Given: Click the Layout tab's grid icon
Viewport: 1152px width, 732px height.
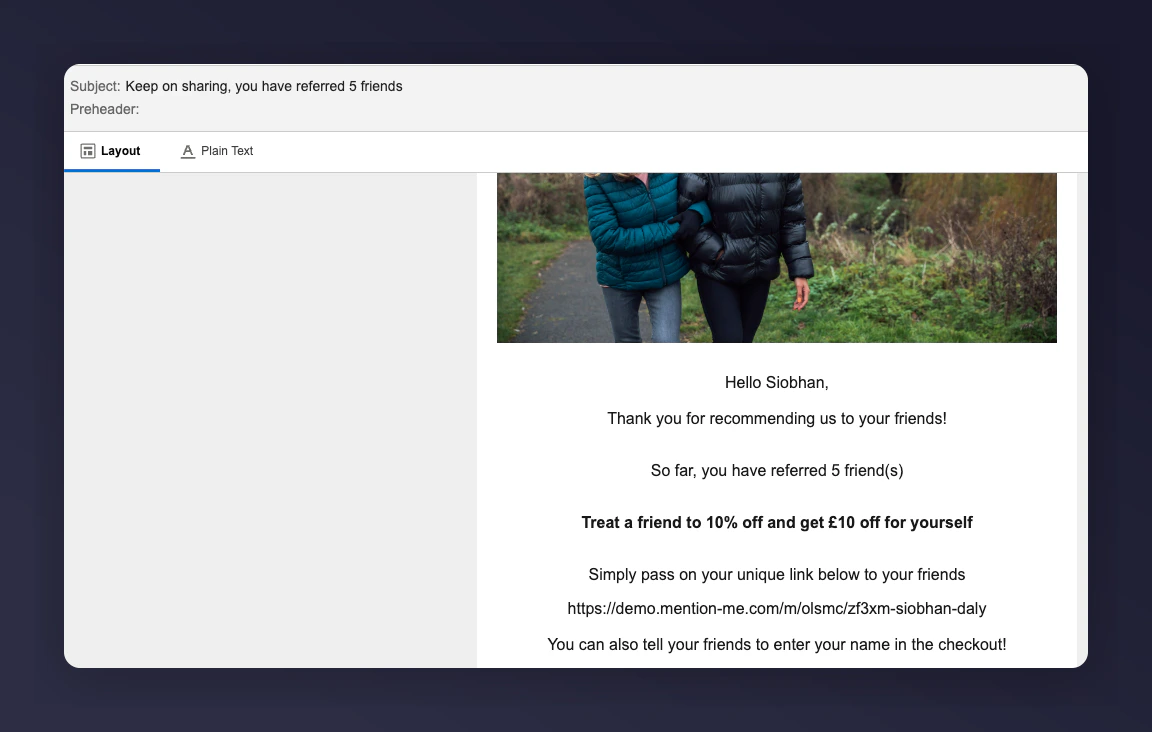Looking at the screenshot, I should (88, 151).
